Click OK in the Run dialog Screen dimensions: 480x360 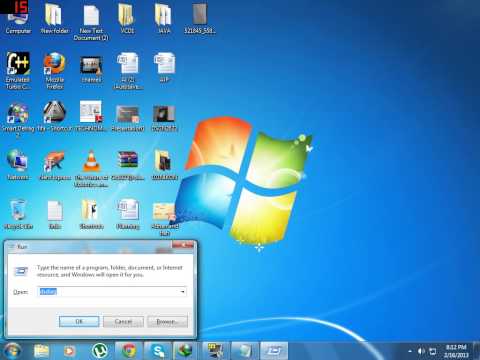[x=79, y=321]
